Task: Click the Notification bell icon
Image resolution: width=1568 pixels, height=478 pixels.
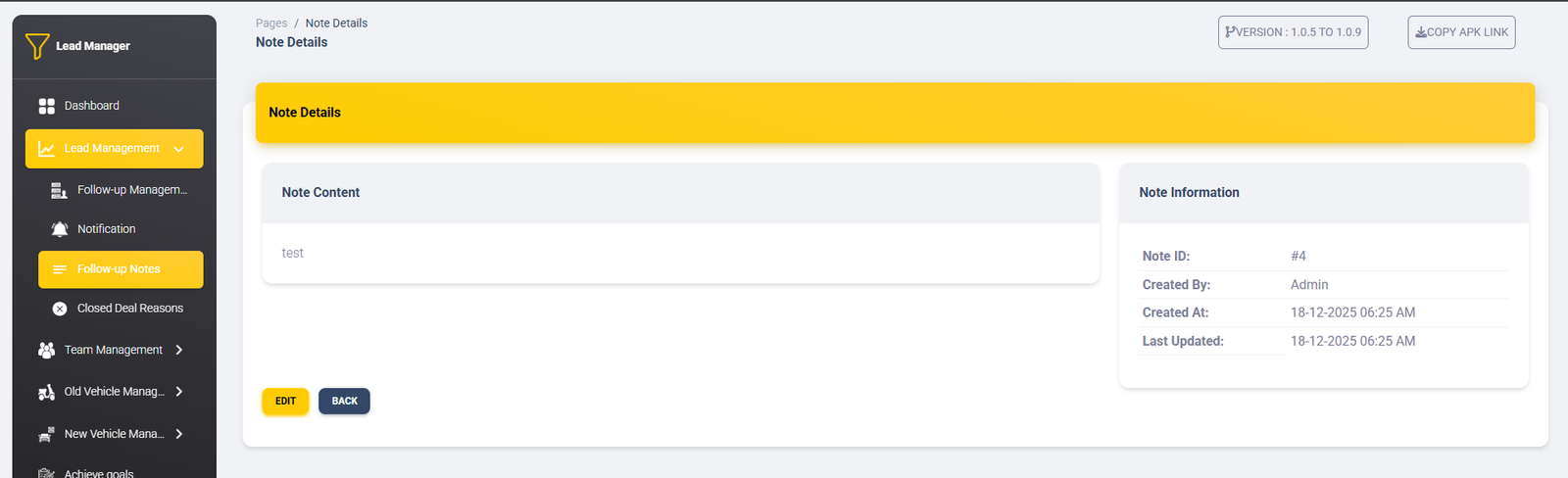Action: tap(60, 229)
